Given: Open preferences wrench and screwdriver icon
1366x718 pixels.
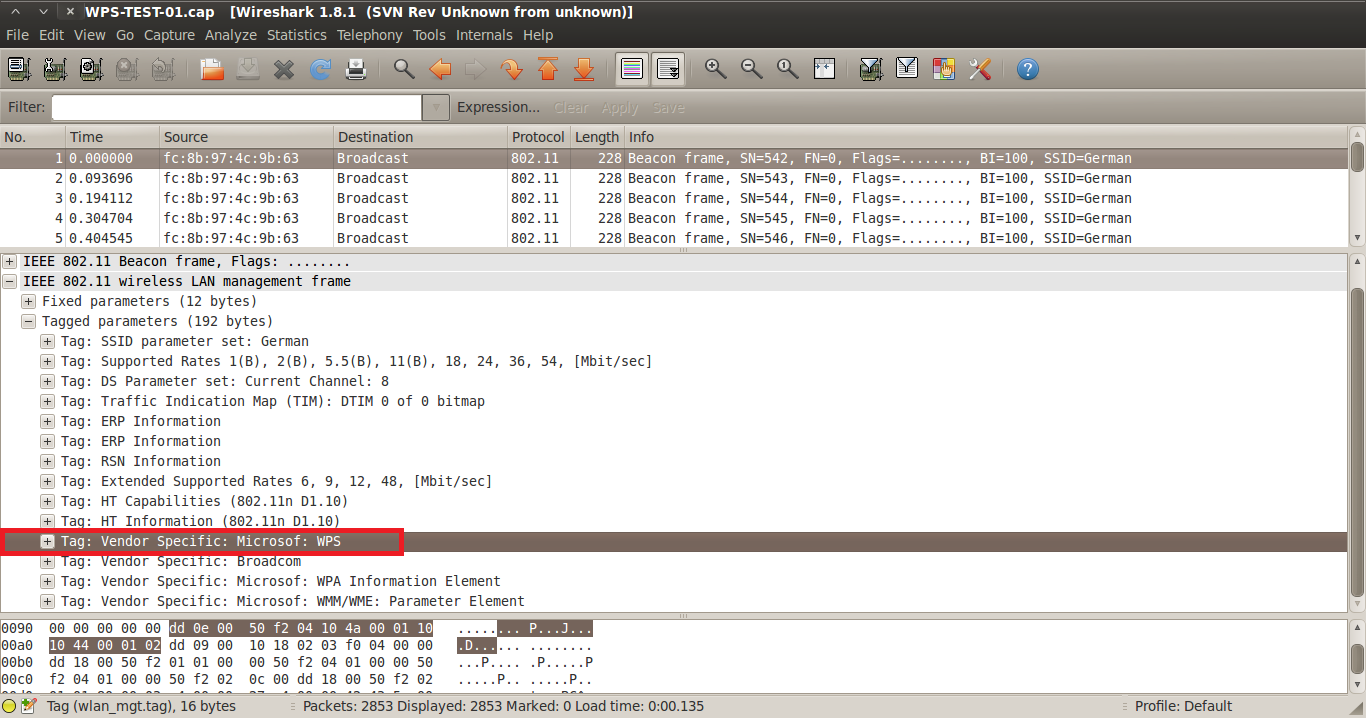Looking at the screenshot, I should 979,69.
